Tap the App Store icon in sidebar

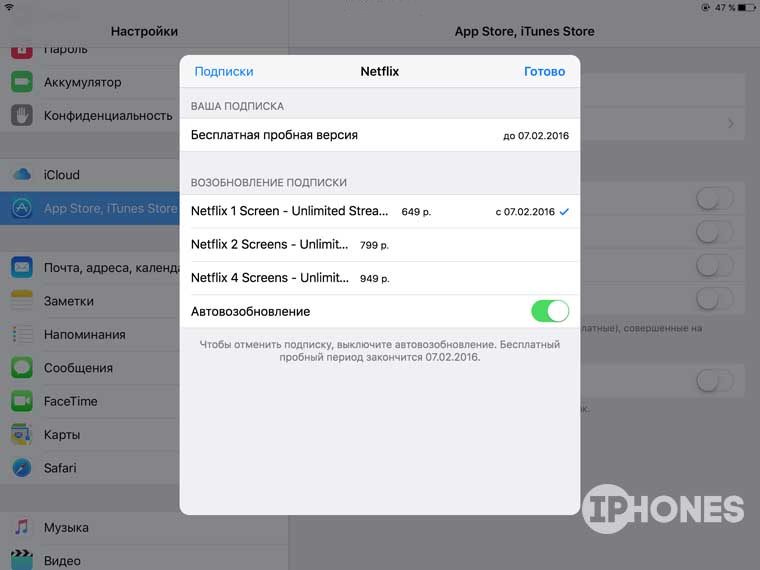coord(22,208)
